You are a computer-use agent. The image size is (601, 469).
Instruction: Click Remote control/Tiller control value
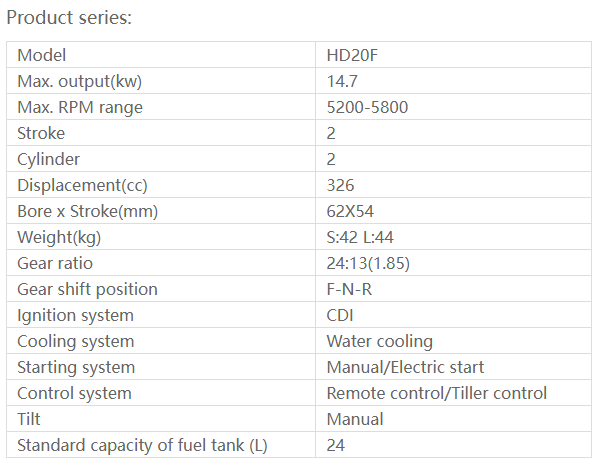point(437,393)
